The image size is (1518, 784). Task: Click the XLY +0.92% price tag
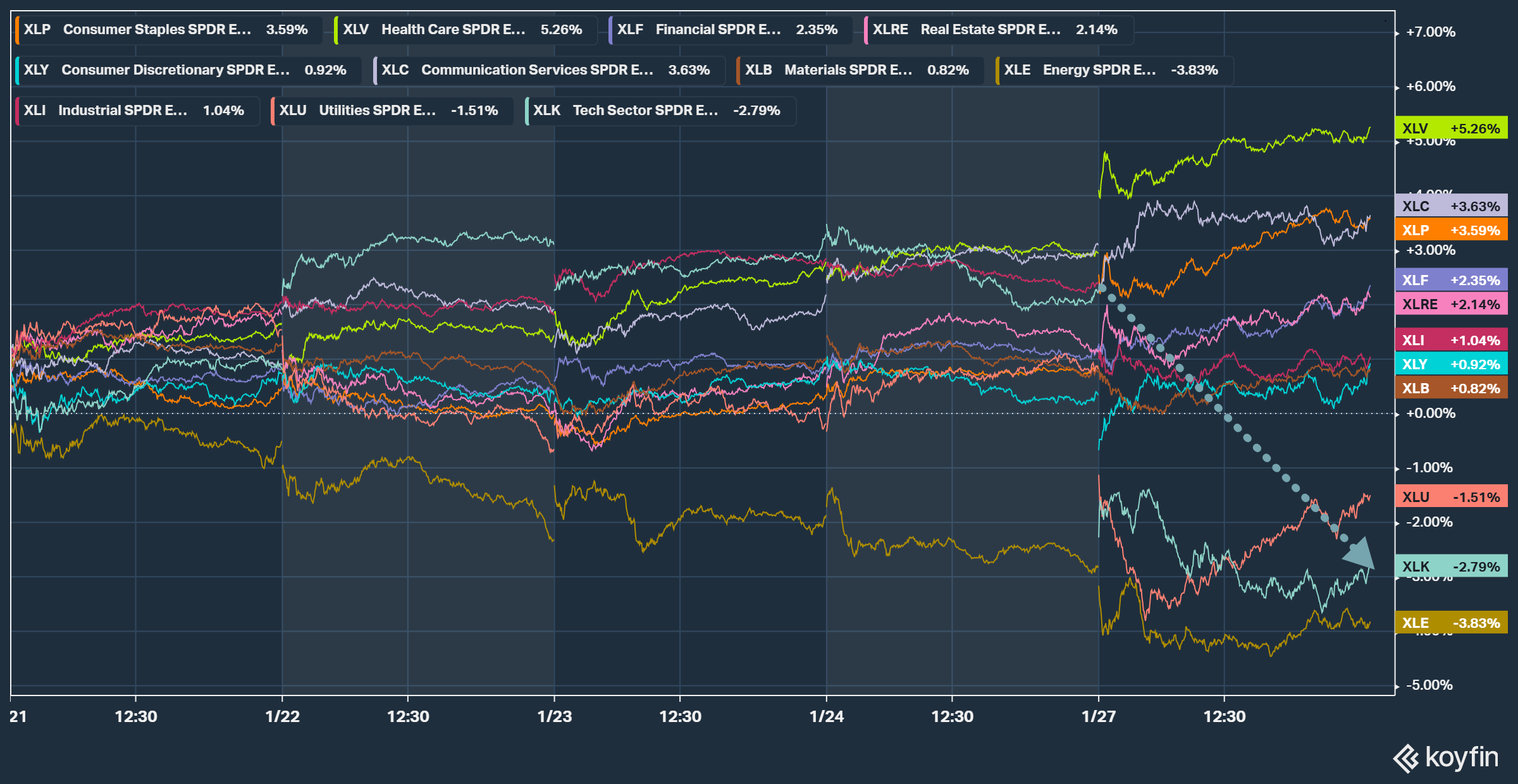(x=1451, y=364)
